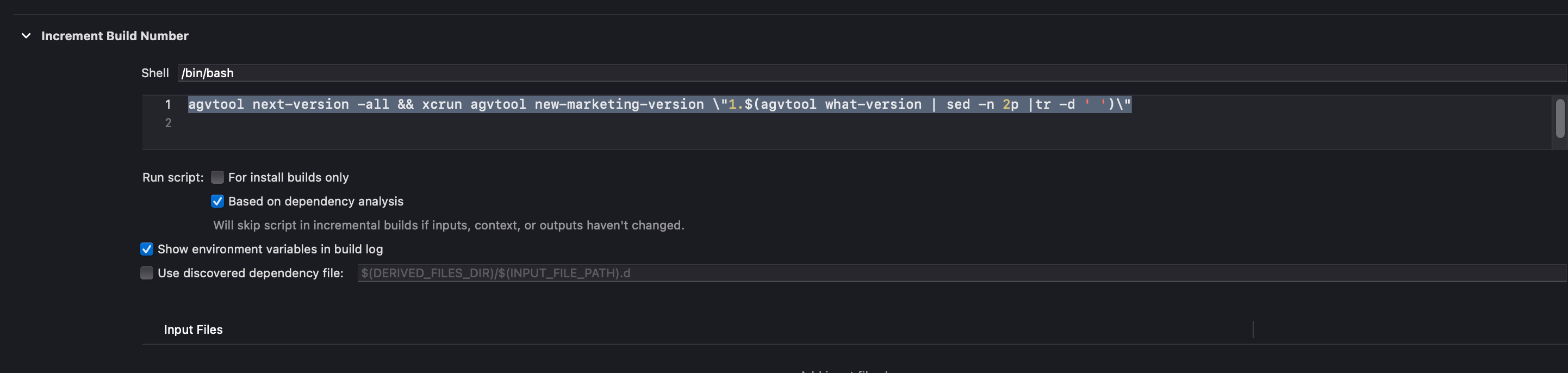Click line number 2 in script gutter
The width and height of the screenshot is (1568, 373).
[168, 123]
